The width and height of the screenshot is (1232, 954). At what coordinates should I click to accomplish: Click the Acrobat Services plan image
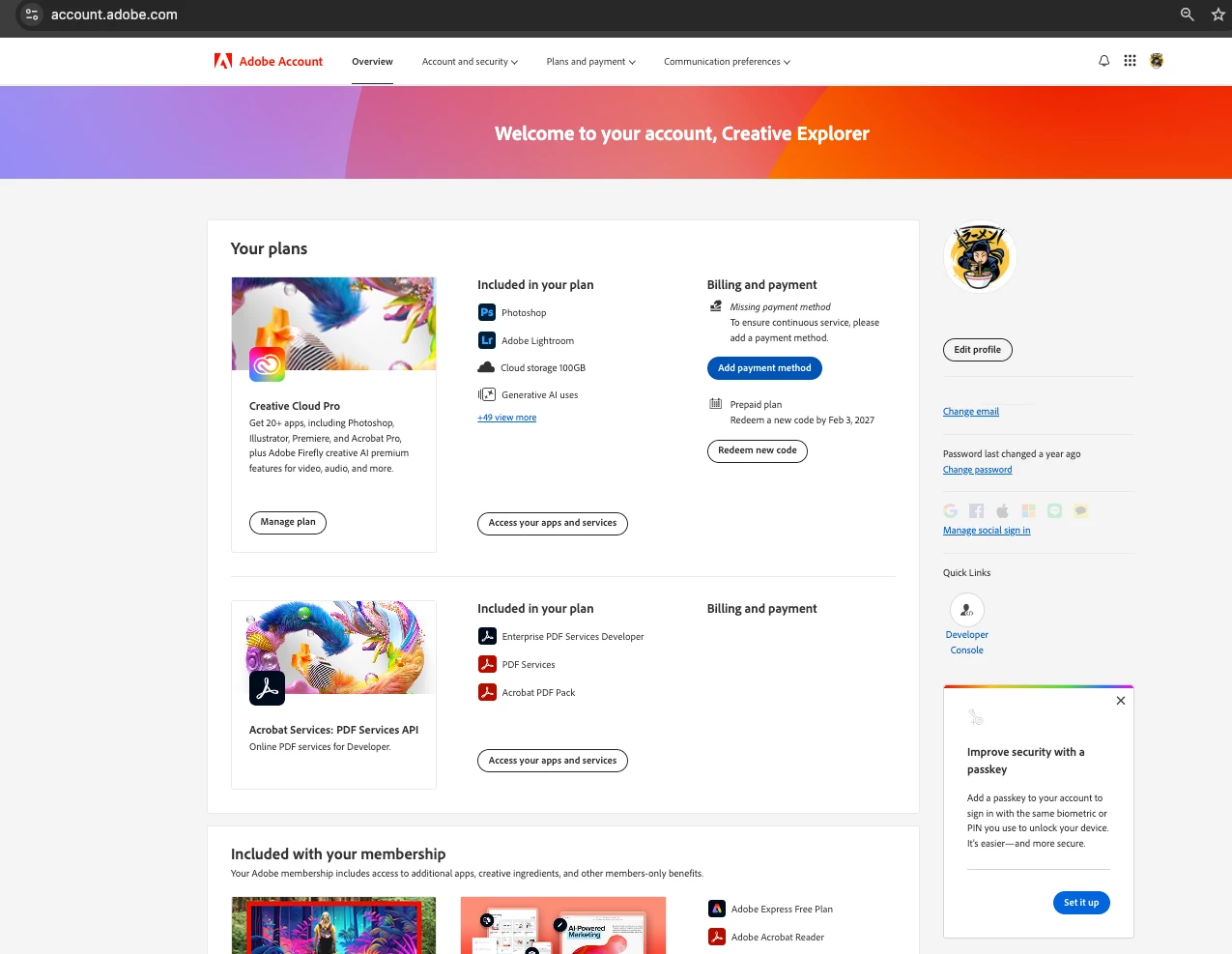(333, 648)
